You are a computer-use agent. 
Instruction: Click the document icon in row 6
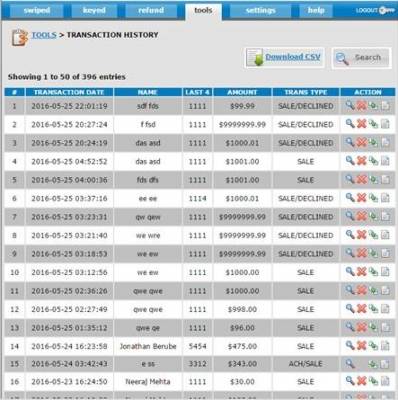(385, 198)
